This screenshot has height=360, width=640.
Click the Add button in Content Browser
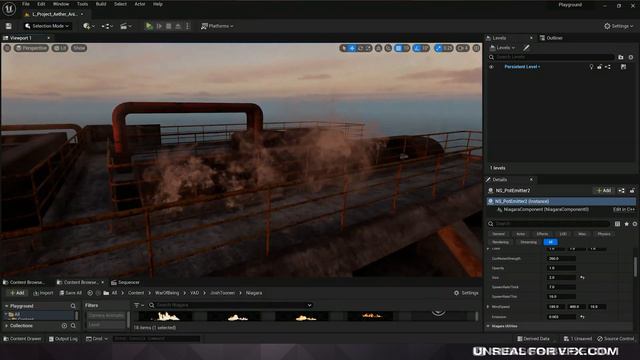pos(17,293)
